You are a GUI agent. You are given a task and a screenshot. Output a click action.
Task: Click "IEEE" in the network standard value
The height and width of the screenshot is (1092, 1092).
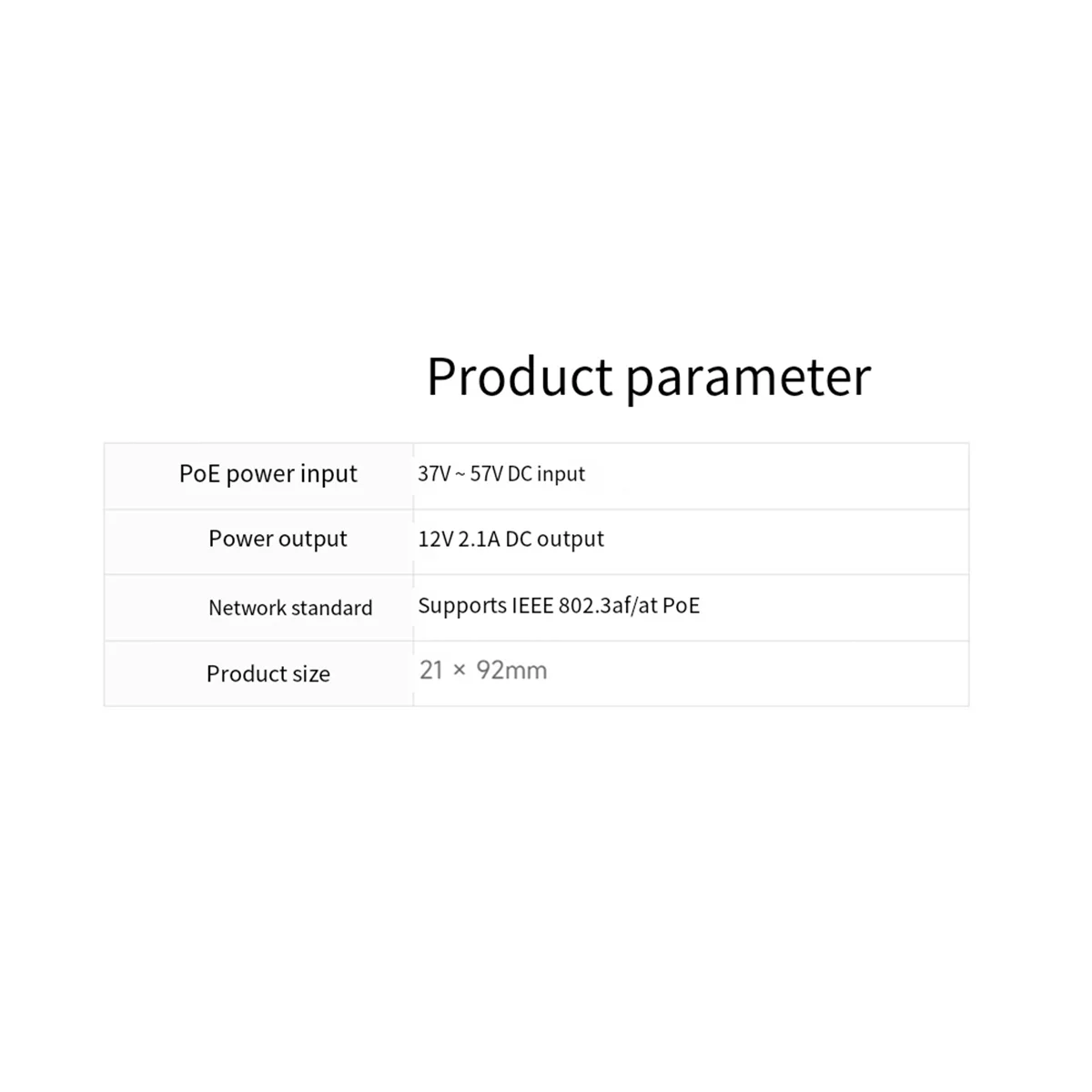point(532,606)
